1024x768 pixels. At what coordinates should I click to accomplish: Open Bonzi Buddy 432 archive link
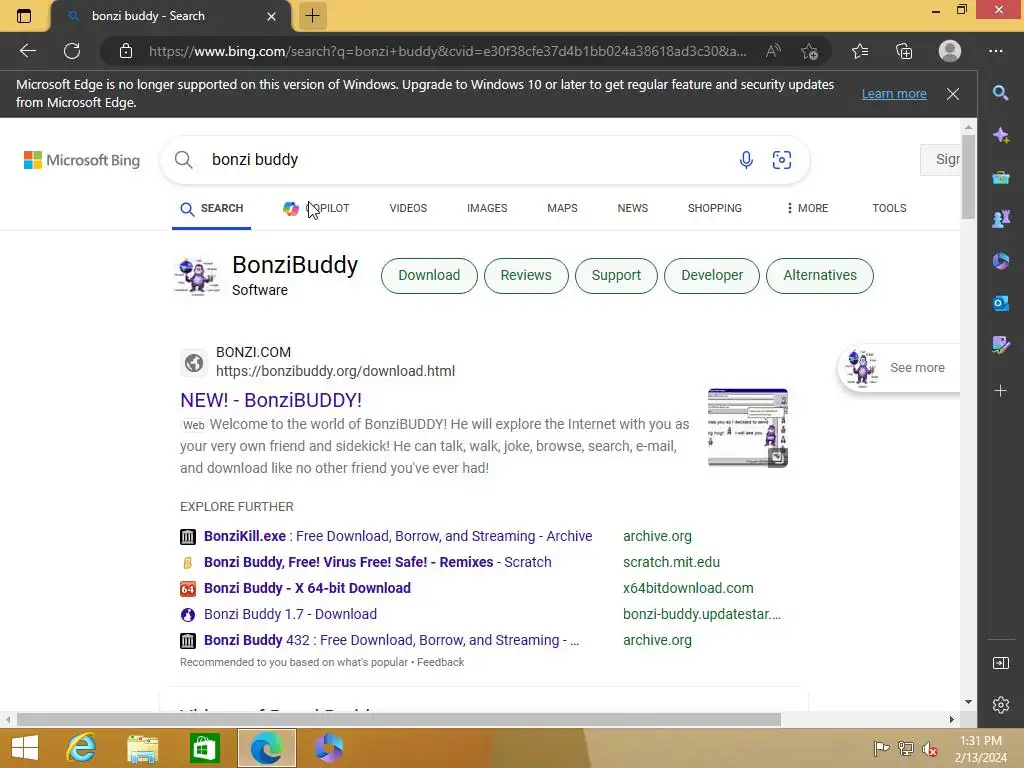point(391,641)
